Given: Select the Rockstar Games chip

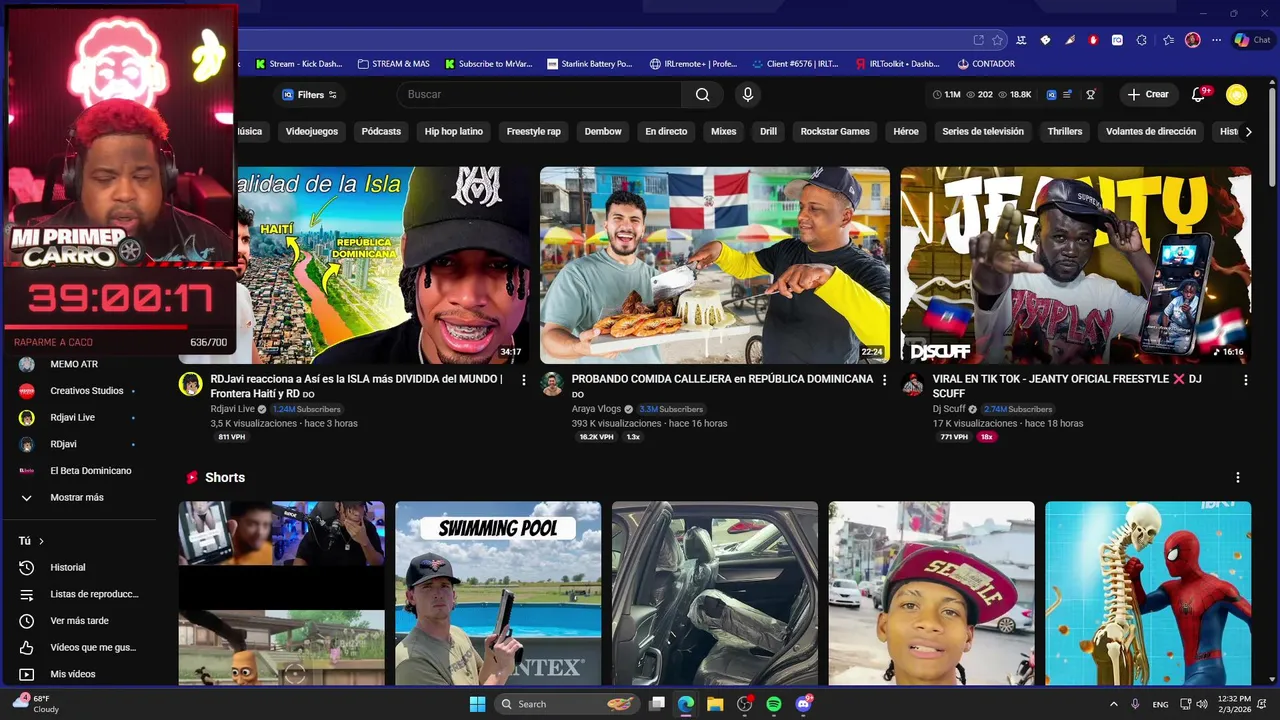Looking at the screenshot, I should tap(835, 131).
